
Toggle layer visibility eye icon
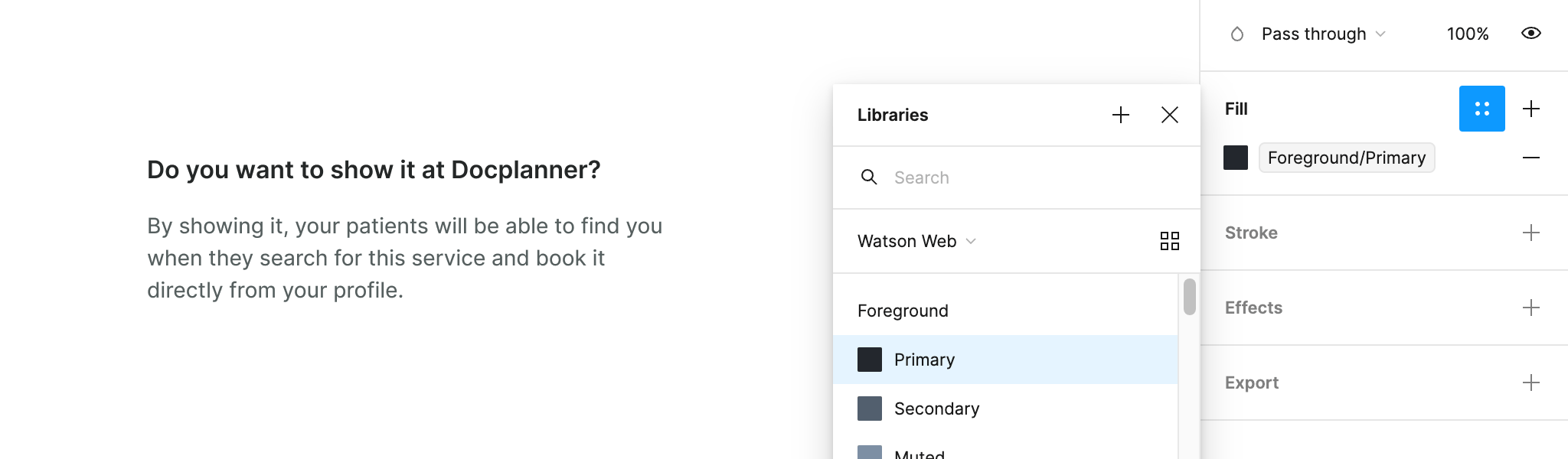[x=1531, y=33]
